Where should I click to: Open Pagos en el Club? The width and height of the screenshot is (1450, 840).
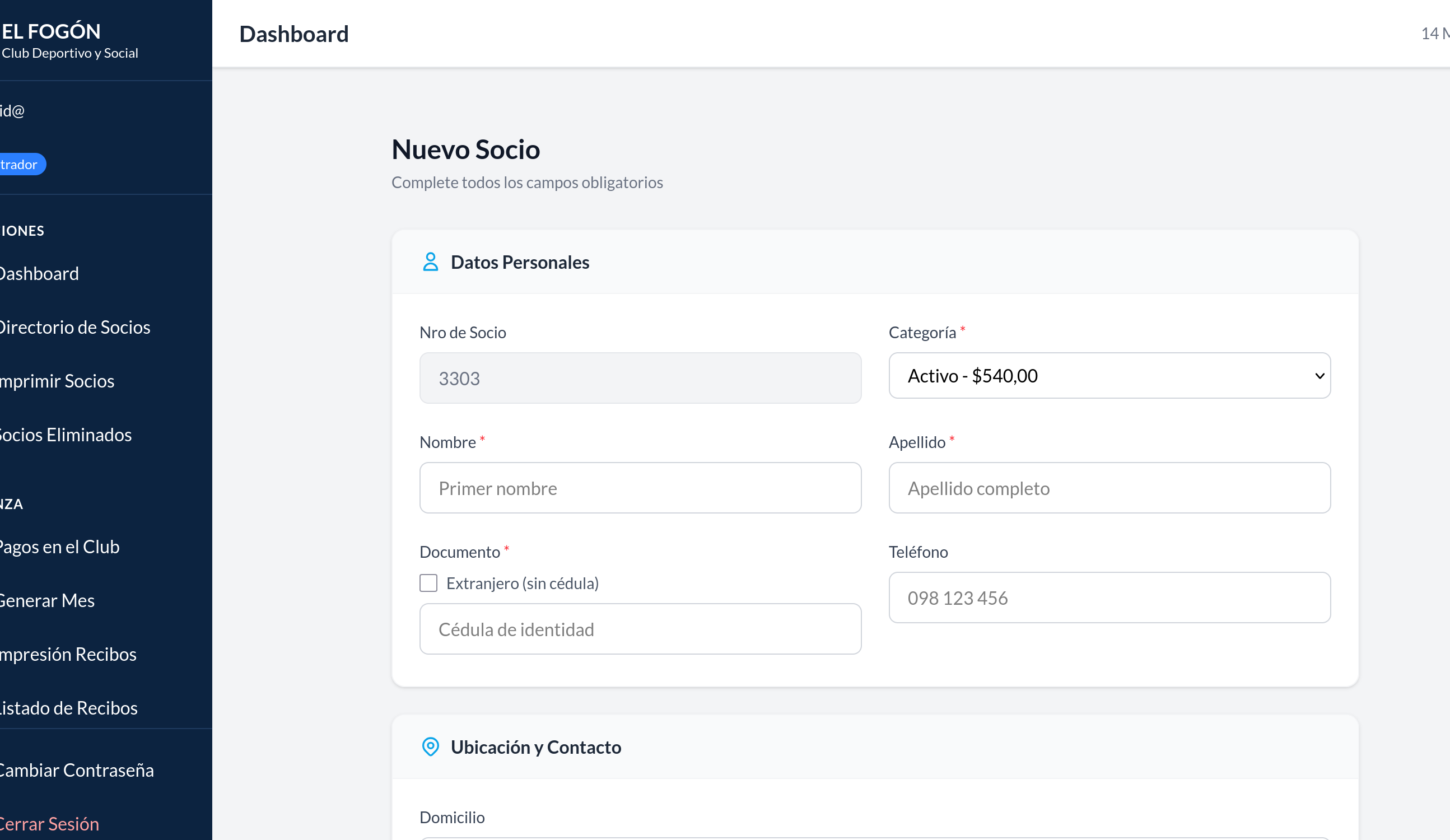tap(59, 547)
